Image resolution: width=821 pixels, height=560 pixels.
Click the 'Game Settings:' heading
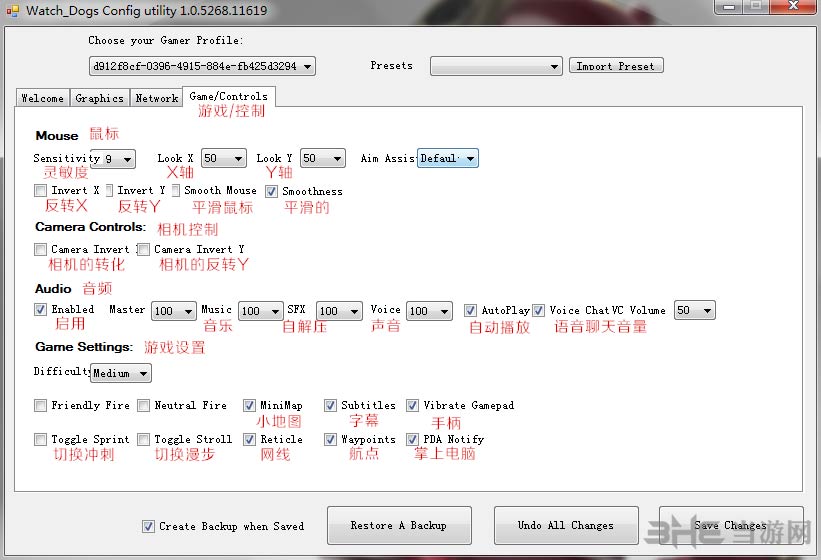tap(84, 347)
